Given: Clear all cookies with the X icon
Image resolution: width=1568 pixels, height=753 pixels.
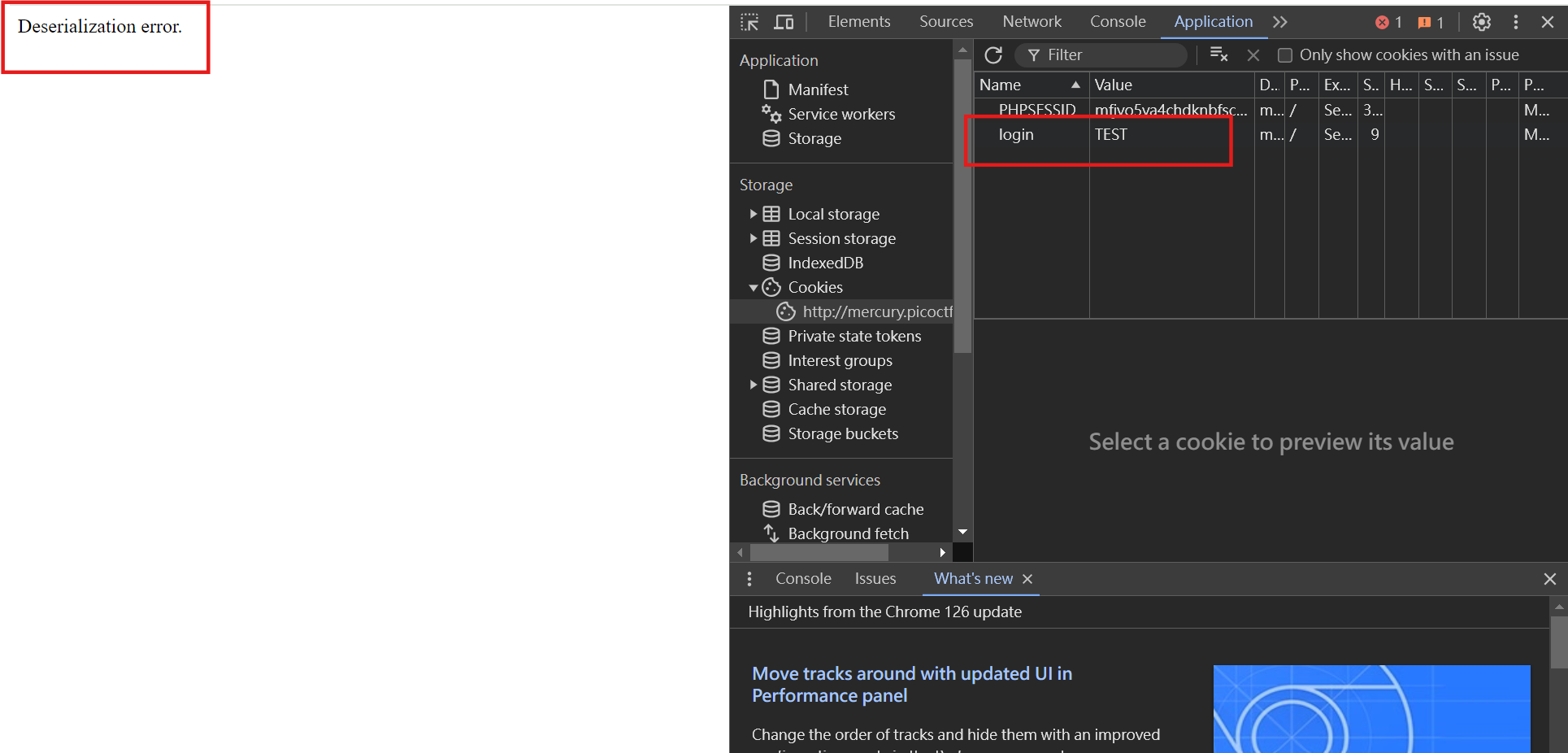Looking at the screenshot, I should [x=1253, y=54].
